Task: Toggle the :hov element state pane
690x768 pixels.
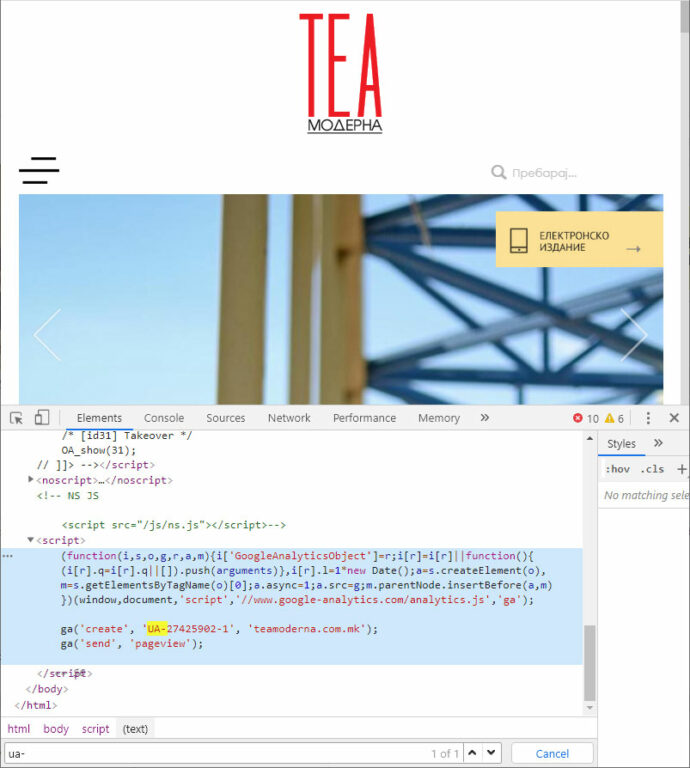Action: pos(618,469)
